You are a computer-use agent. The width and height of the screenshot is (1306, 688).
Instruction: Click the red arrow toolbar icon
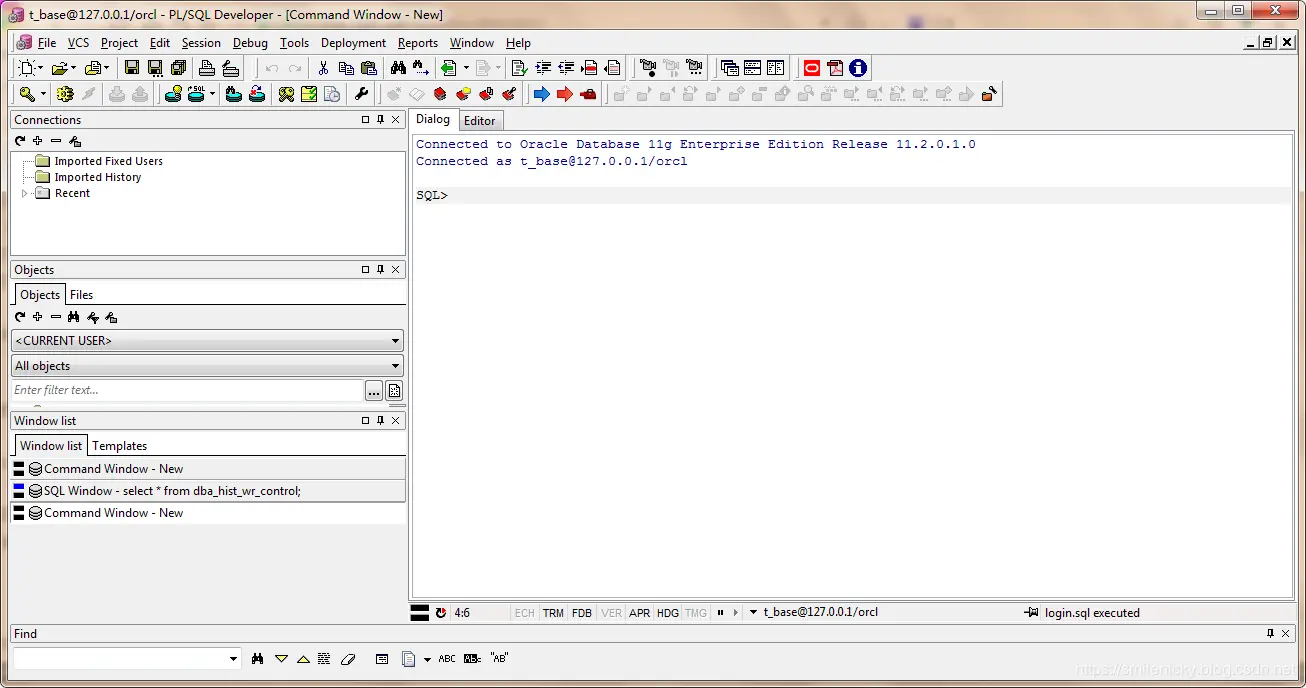(564, 94)
